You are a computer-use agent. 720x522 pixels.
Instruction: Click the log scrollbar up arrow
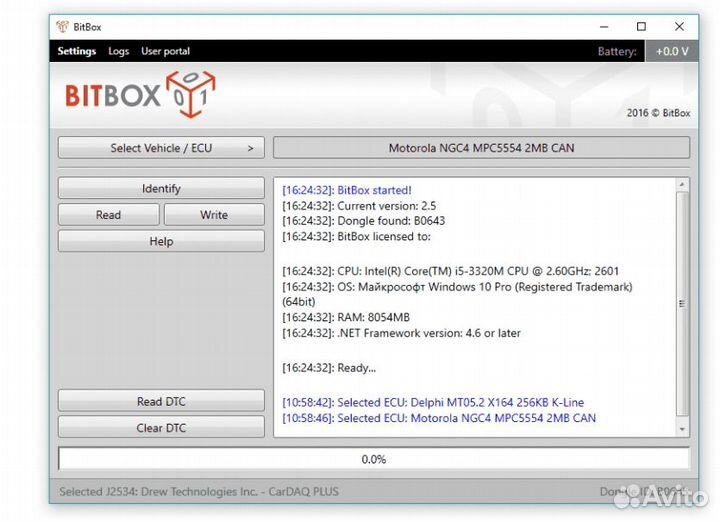(x=682, y=185)
